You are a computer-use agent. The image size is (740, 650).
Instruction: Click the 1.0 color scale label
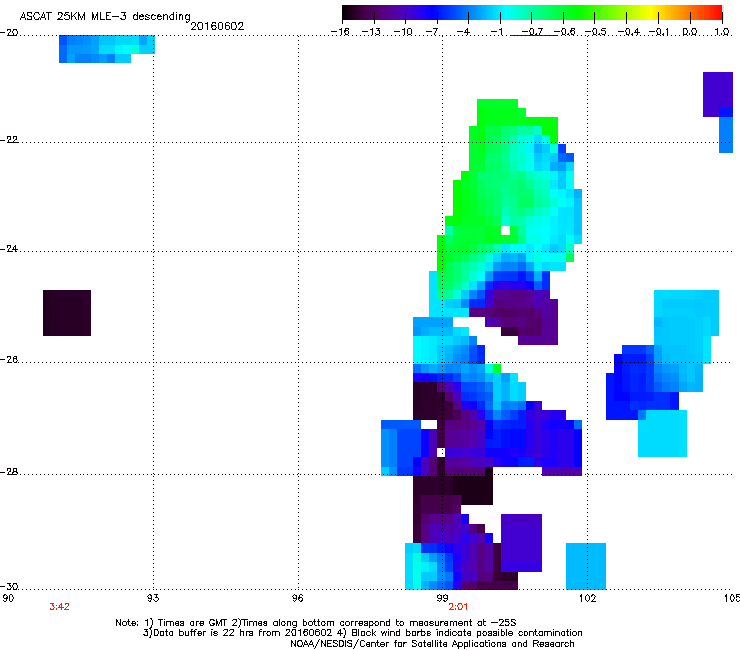pyautogui.click(x=722, y=32)
